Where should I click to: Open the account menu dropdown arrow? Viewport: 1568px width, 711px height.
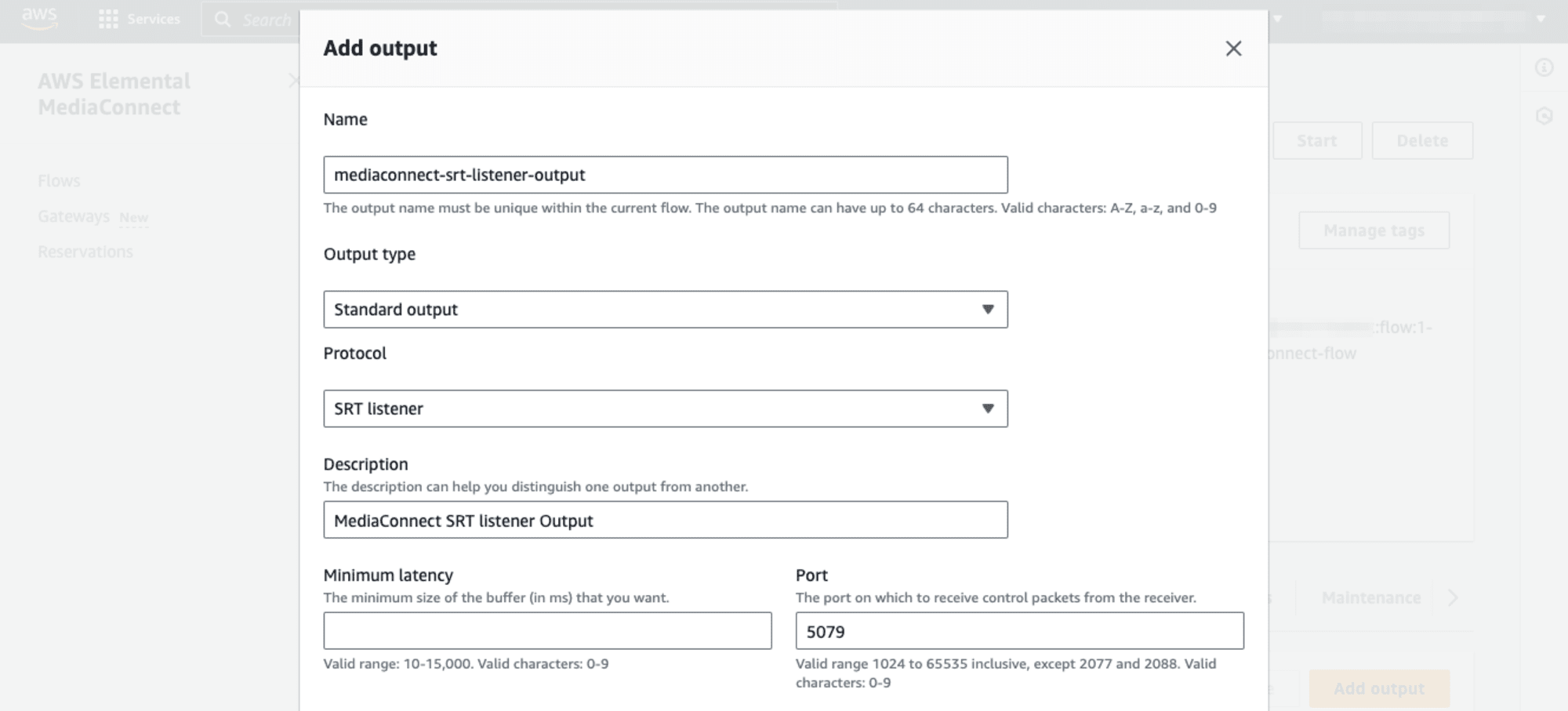tap(1541, 18)
